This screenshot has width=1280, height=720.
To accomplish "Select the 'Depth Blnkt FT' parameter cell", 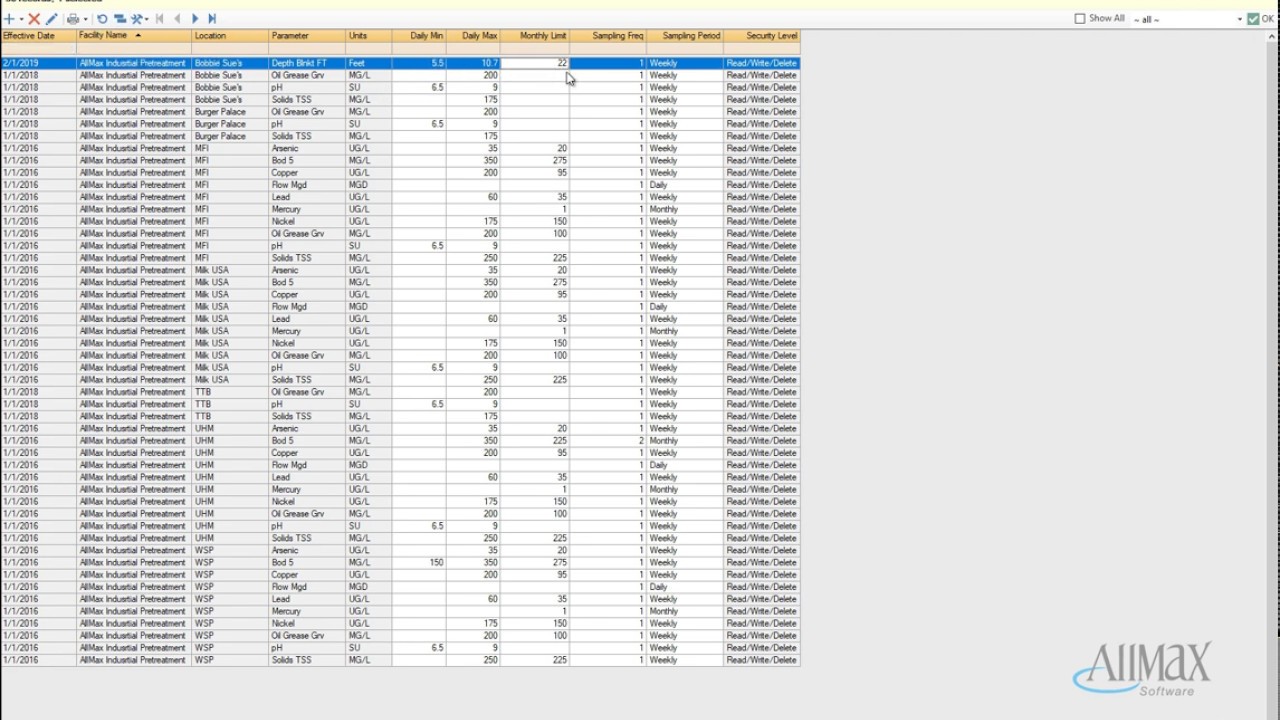I will pyautogui.click(x=307, y=63).
